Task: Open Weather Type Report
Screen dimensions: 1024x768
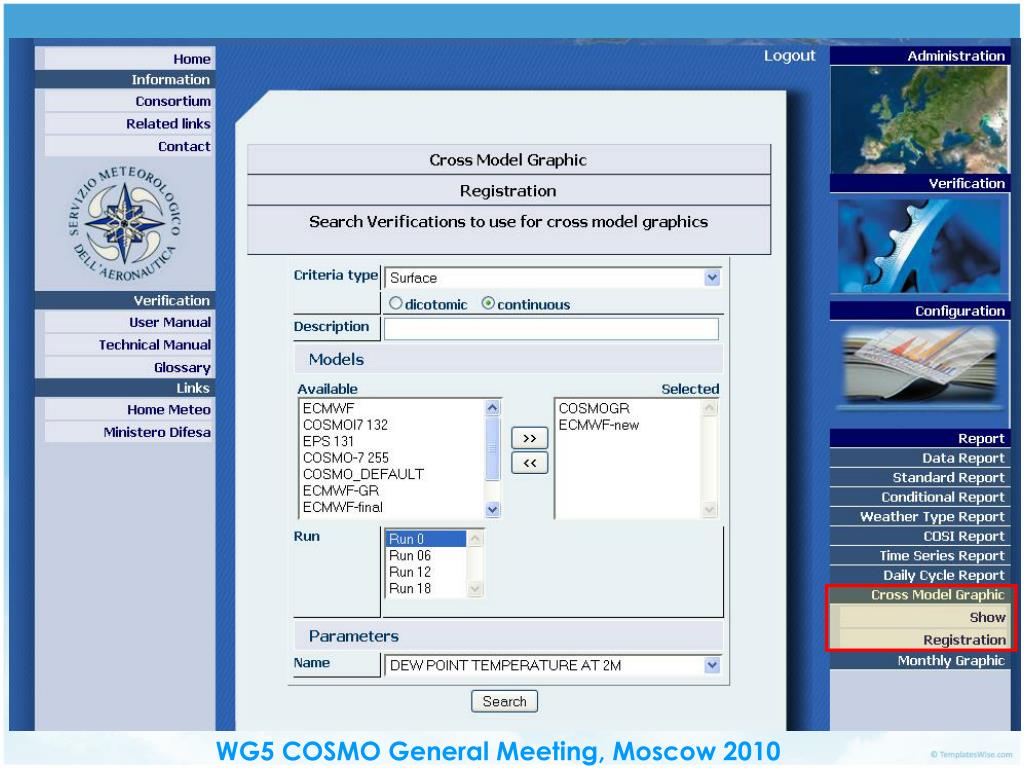Action: [x=920, y=517]
